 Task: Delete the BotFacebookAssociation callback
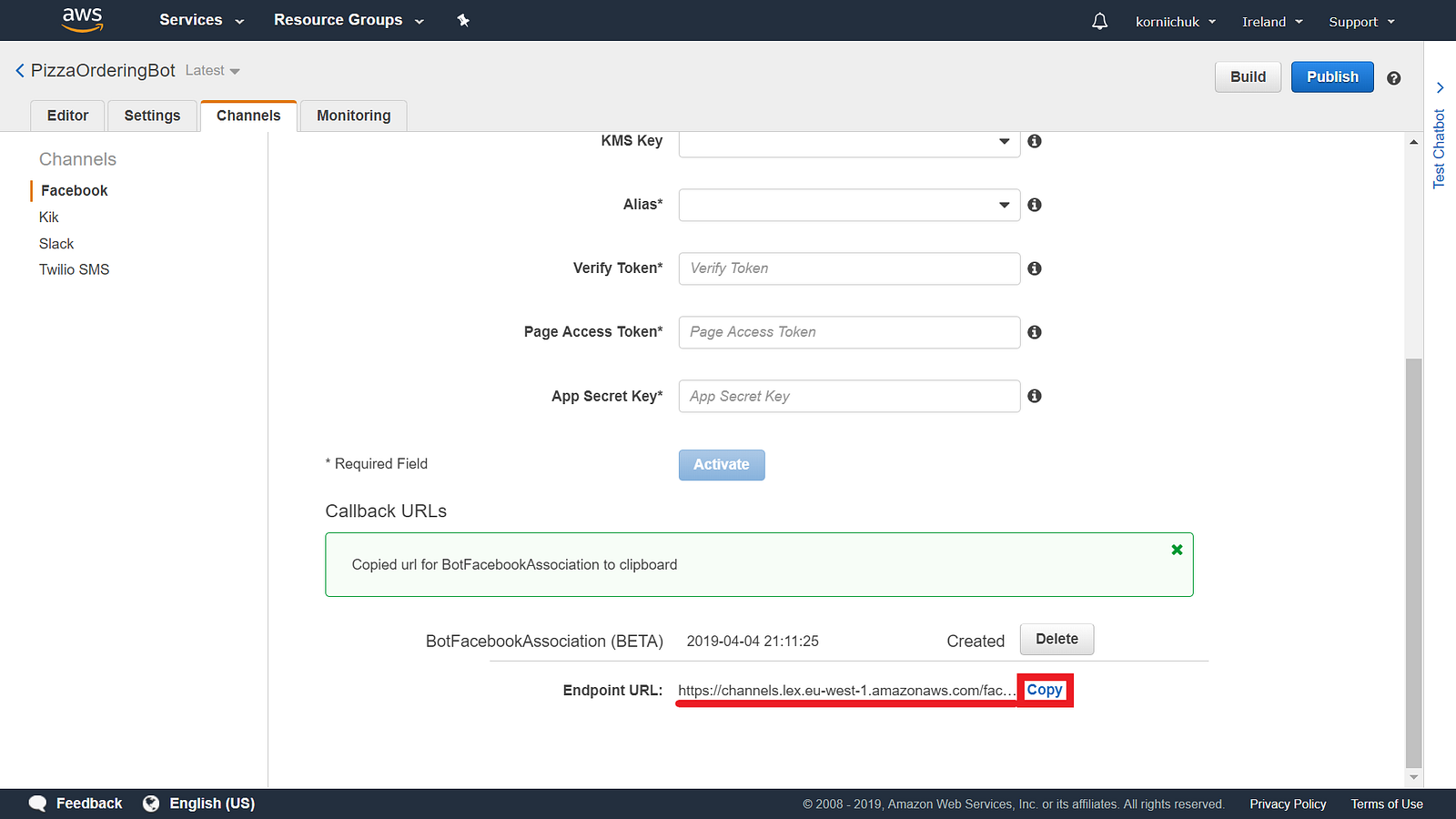[1057, 639]
